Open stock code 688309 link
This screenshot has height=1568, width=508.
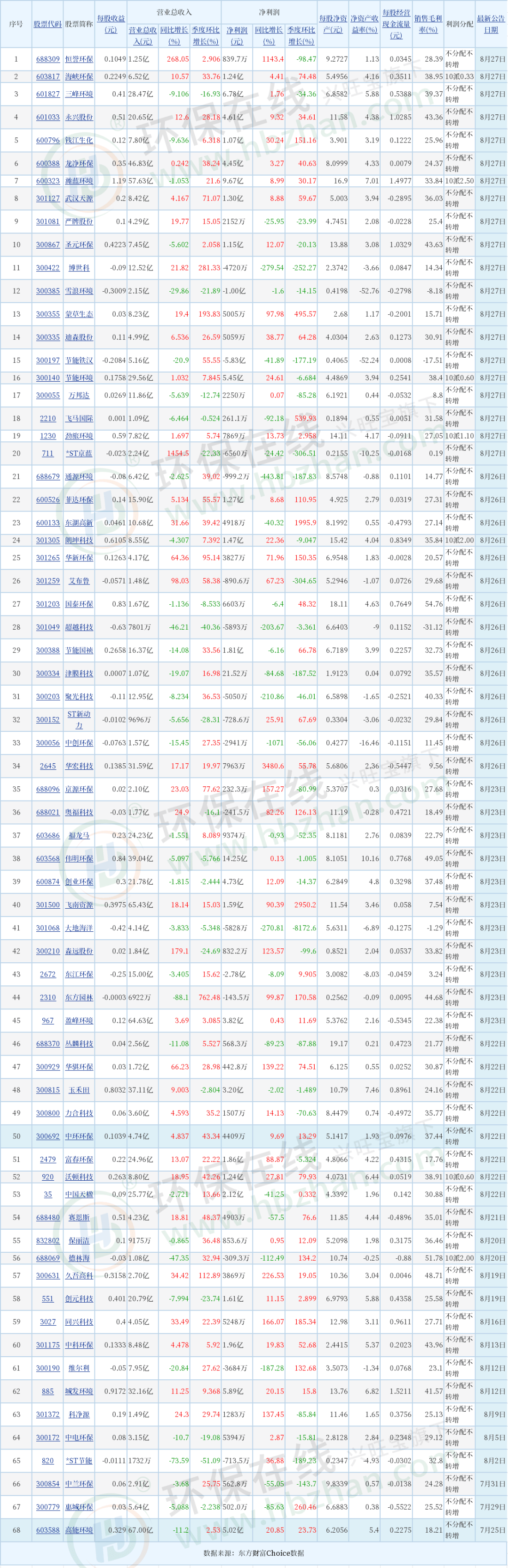[48, 60]
